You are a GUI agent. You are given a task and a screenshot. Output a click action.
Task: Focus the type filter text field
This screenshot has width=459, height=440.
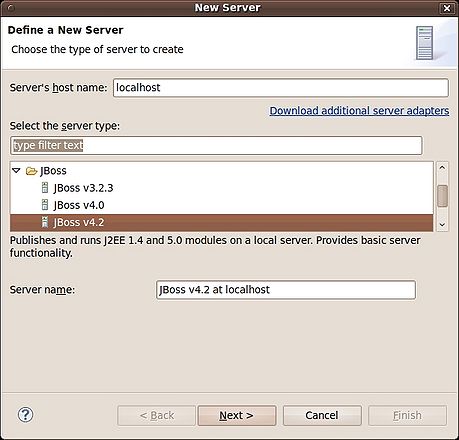coord(216,145)
